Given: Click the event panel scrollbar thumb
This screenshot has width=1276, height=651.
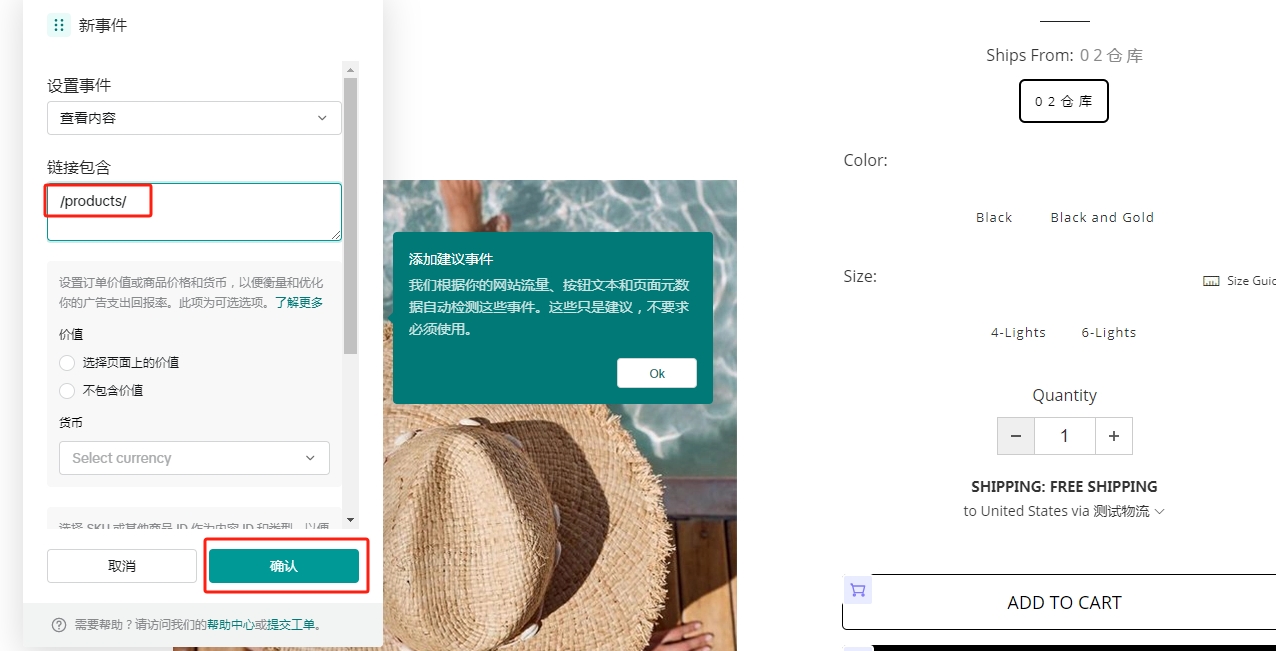Looking at the screenshot, I should click(x=350, y=215).
